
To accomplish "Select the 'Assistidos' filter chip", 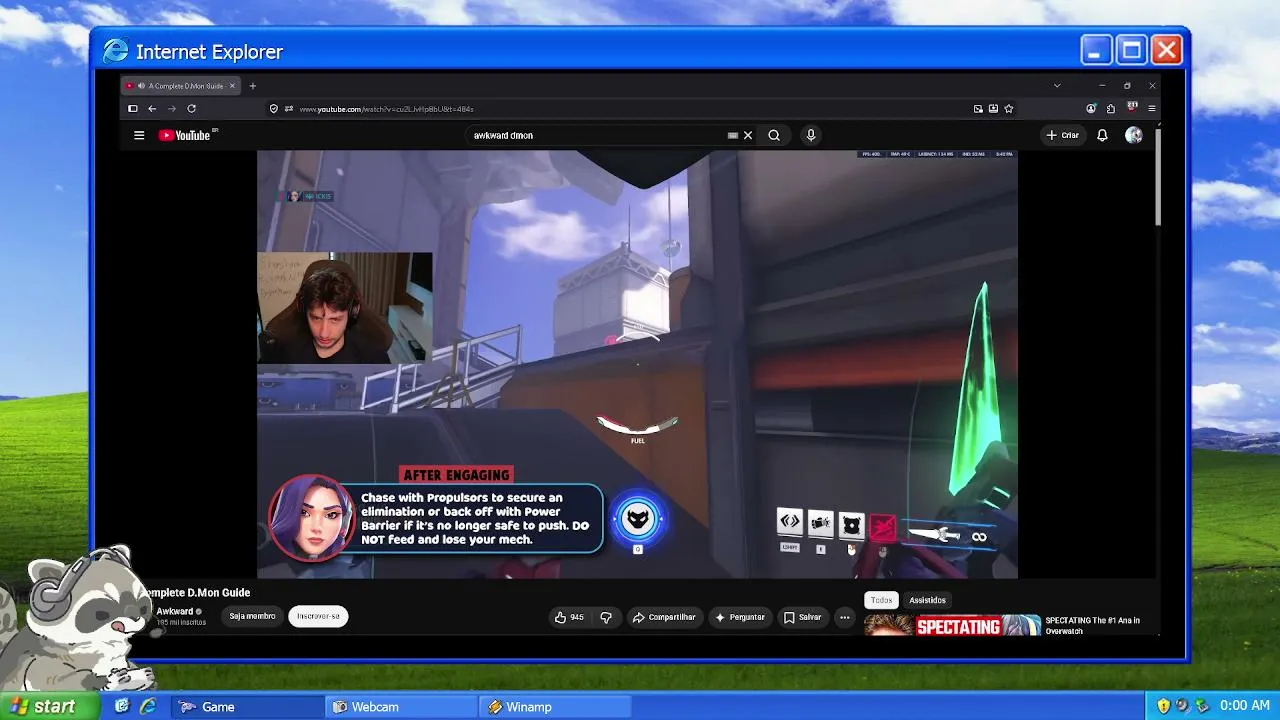I will coord(927,600).
